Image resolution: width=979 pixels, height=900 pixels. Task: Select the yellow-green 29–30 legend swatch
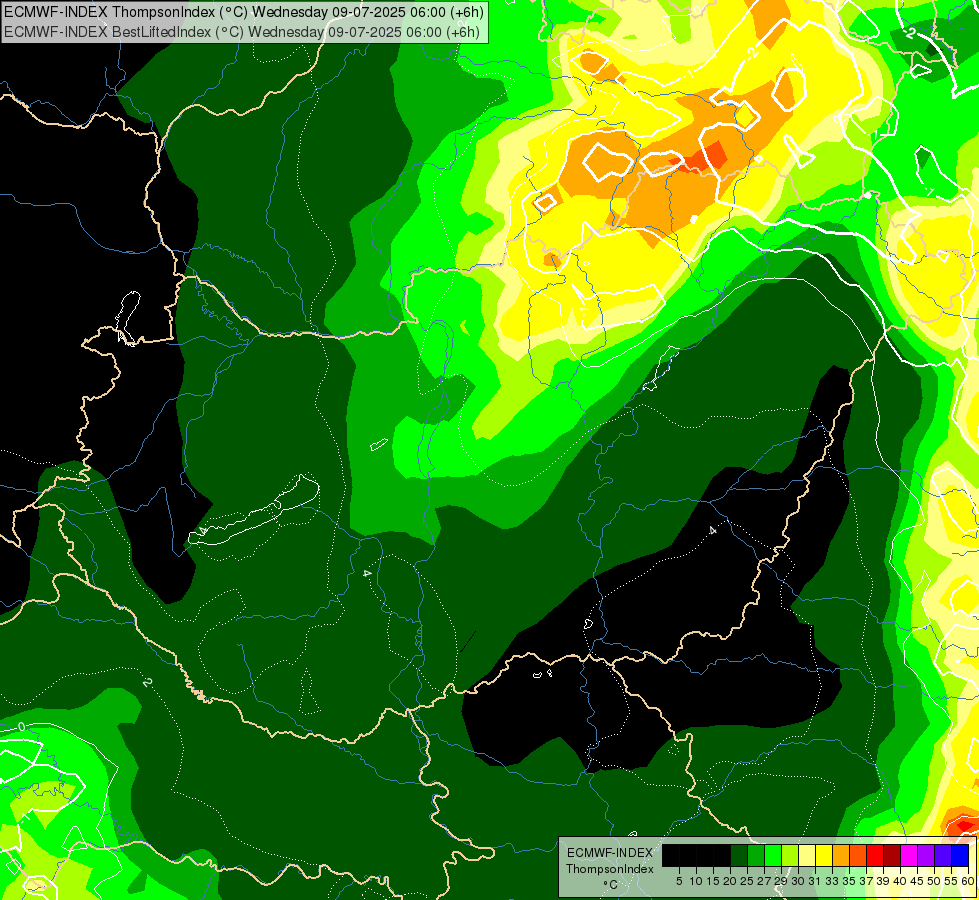pyautogui.click(x=790, y=855)
